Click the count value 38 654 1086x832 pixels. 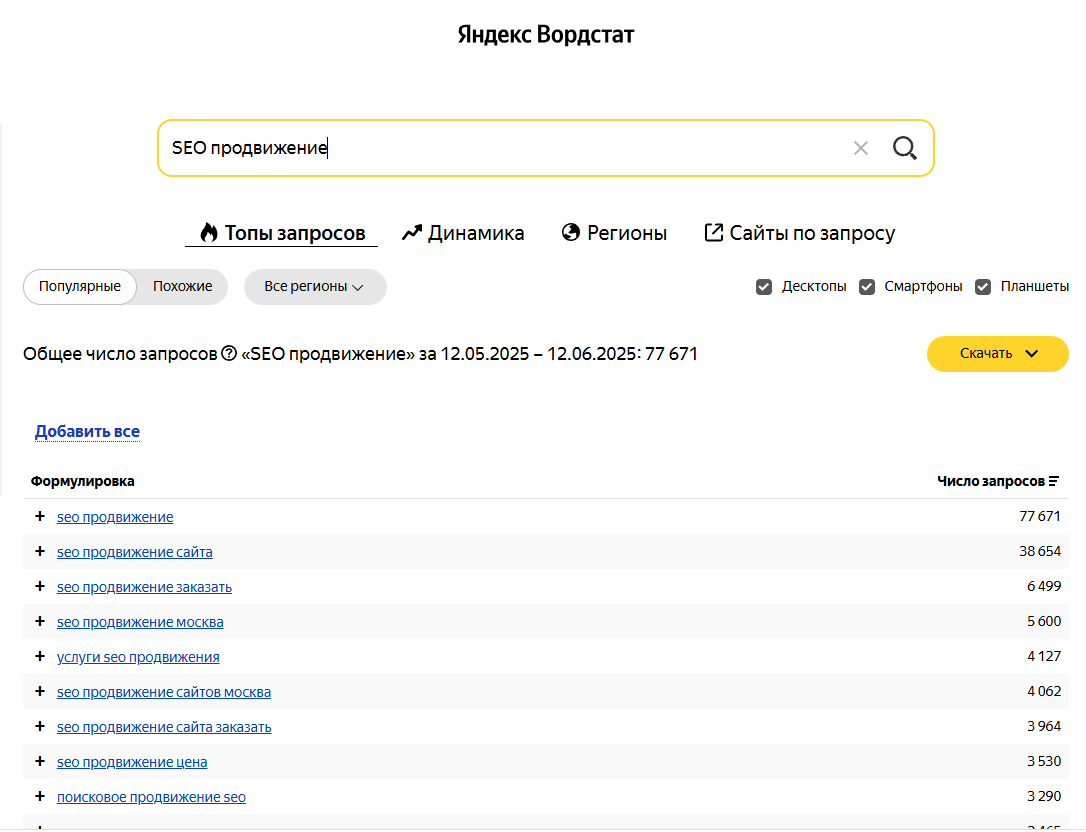pos(1040,551)
